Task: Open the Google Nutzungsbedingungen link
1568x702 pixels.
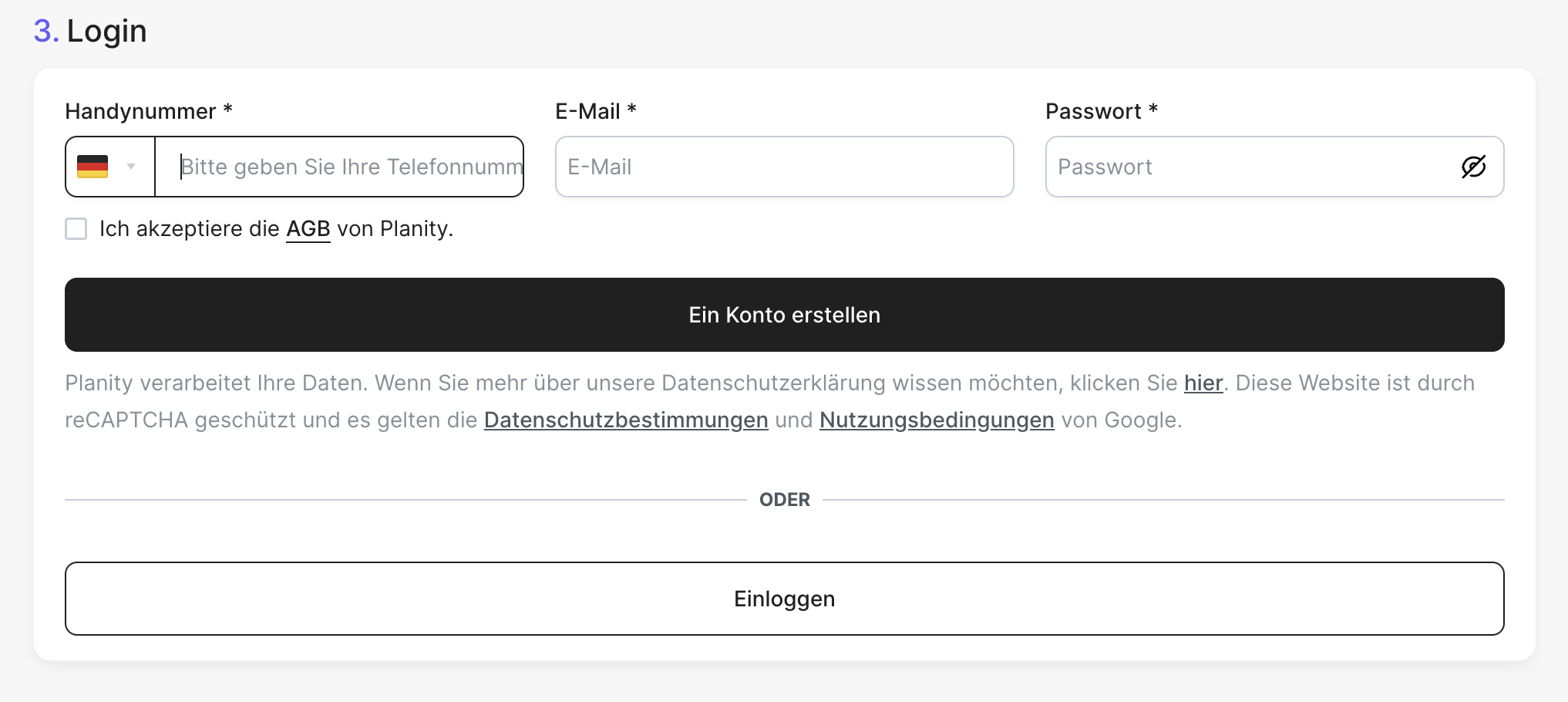Action: tap(937, 420)
